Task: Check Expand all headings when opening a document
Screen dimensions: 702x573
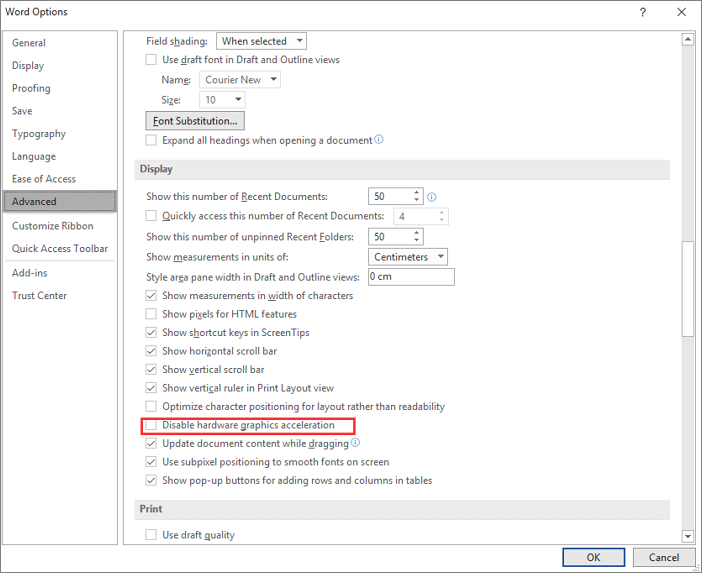Action: click(151, 140)
